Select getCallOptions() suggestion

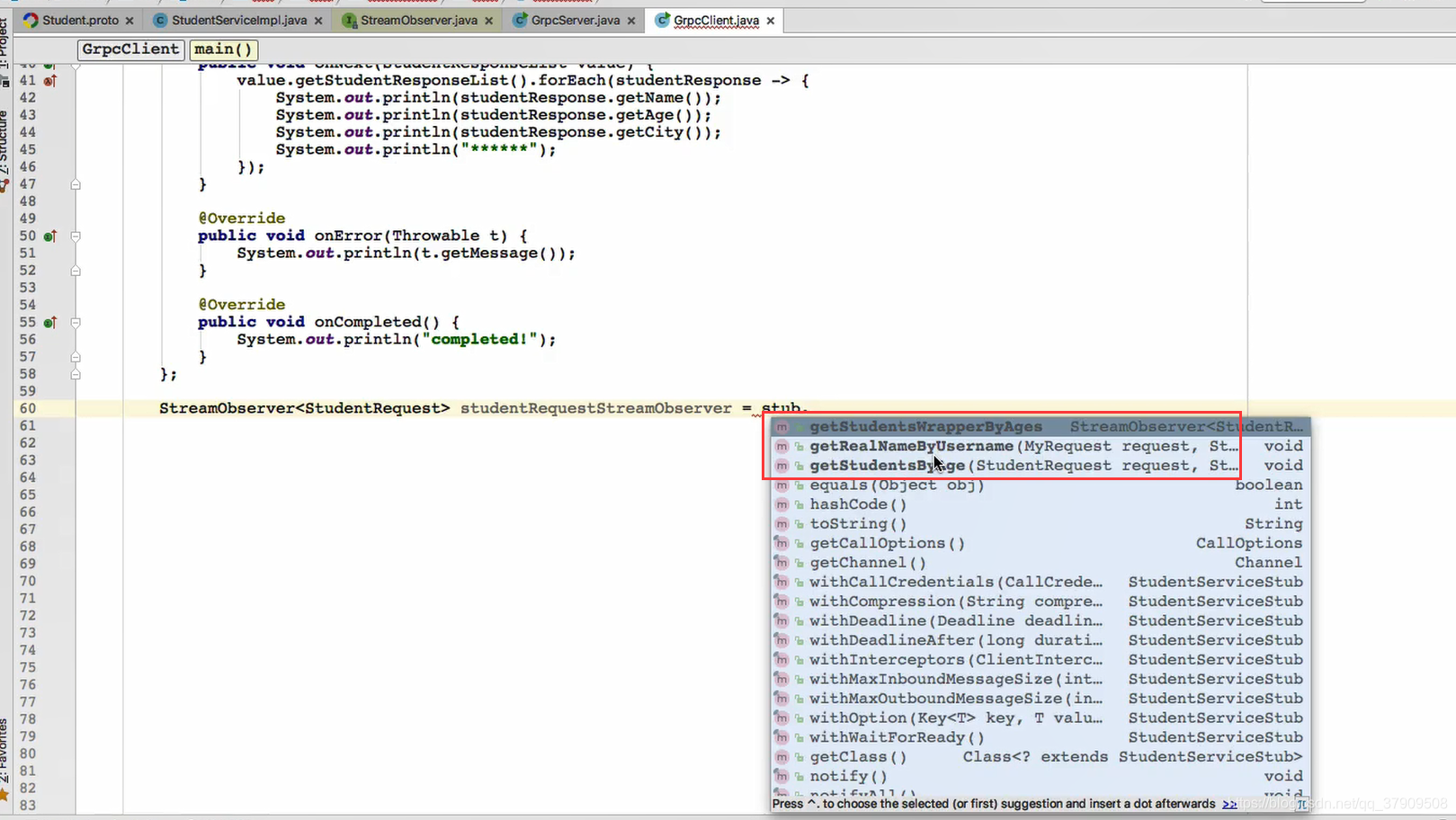pyautogui.click(x=1040, y=543)
